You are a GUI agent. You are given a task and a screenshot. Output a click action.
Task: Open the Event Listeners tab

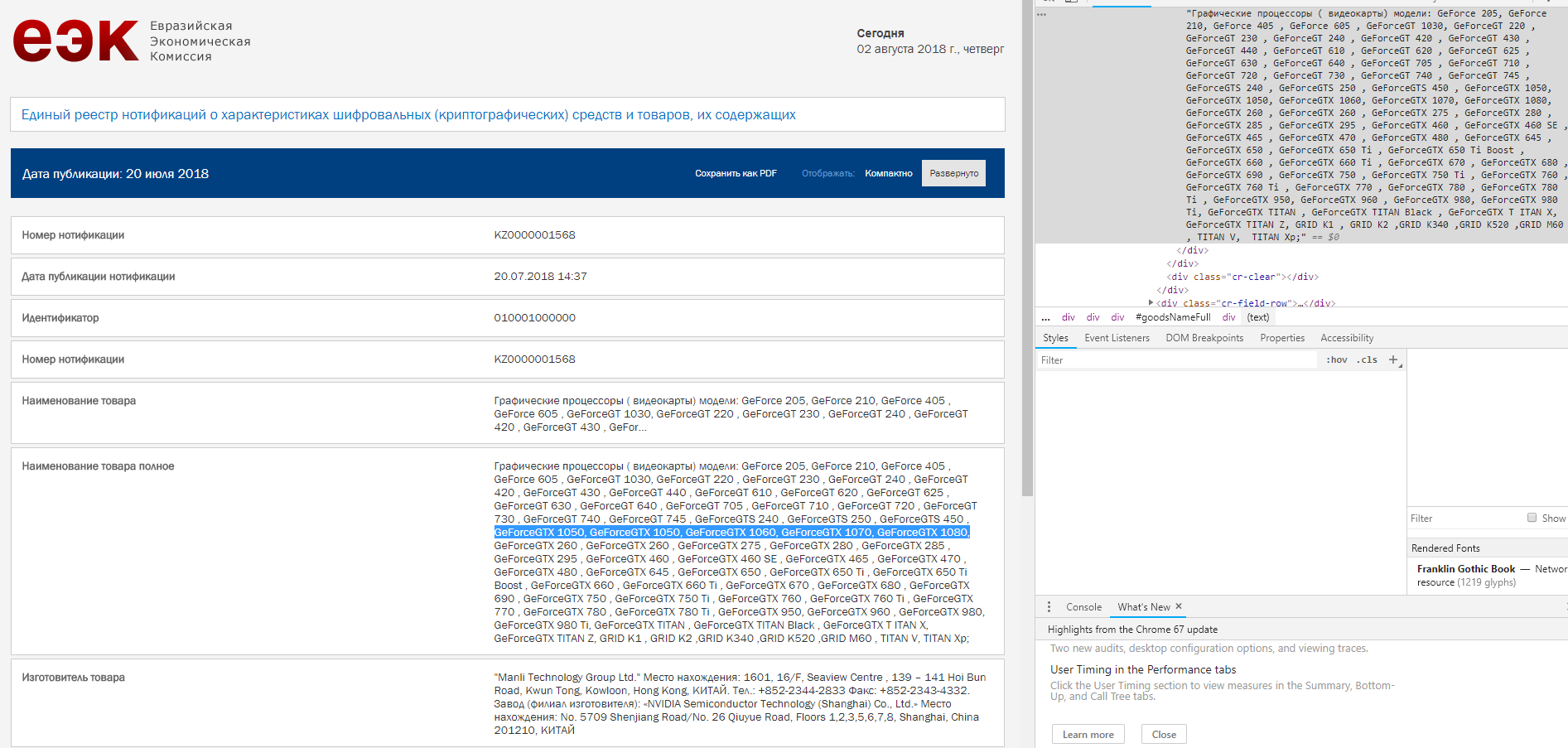(1117, 338)
